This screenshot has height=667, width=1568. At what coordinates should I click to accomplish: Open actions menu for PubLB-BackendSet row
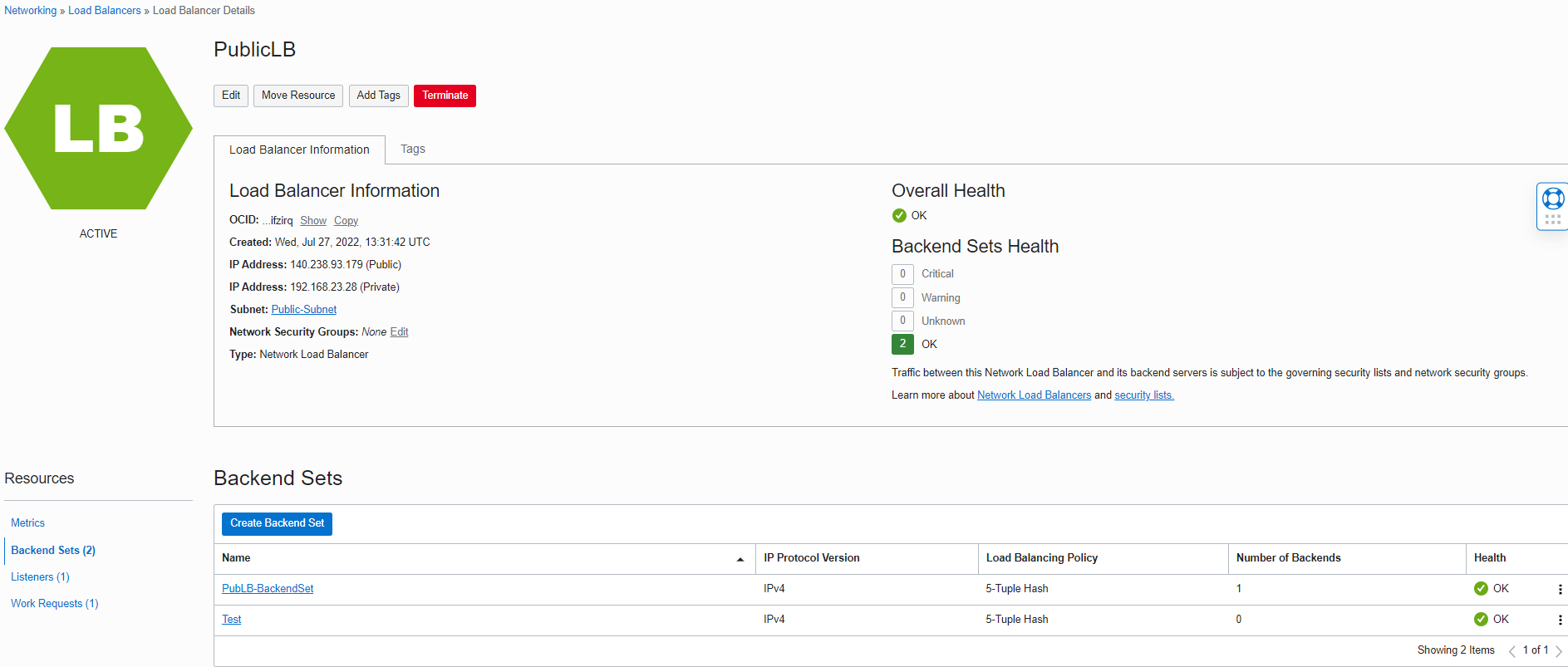[x=1559, y=589]
